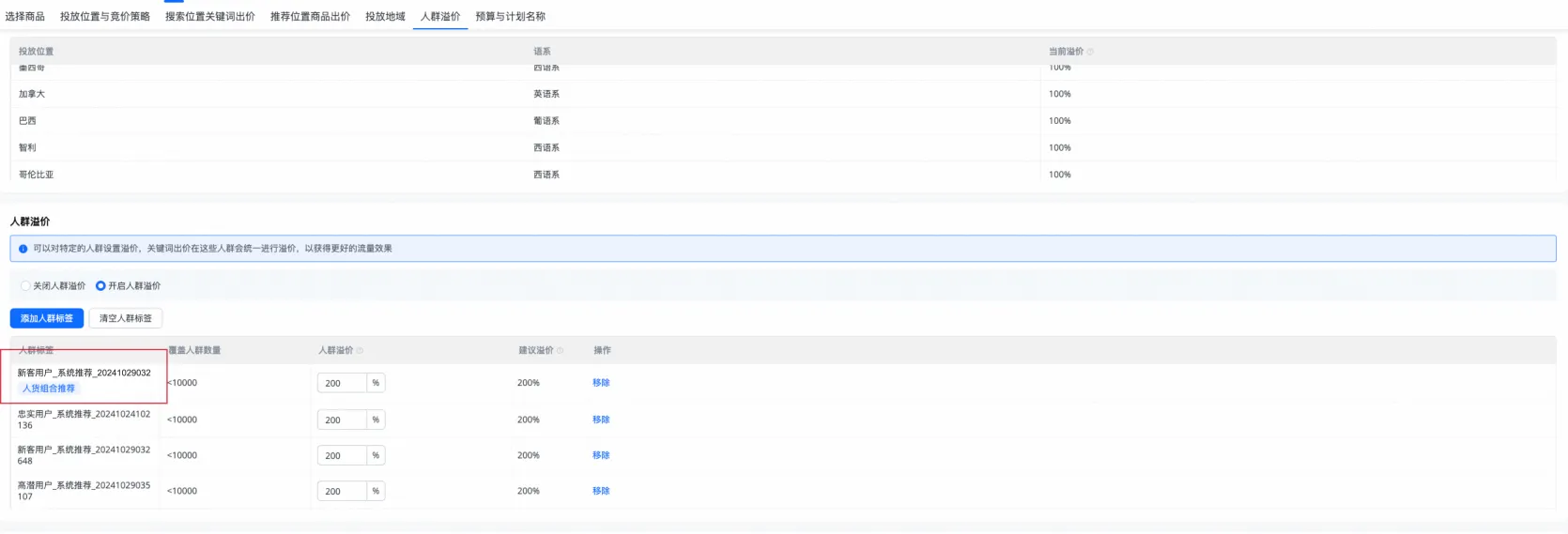This screenshot has height=534, width=1568.
Task: Remove the 高潜用户 audience tag row
Action: pyautogui.click(x=601, y=492)
